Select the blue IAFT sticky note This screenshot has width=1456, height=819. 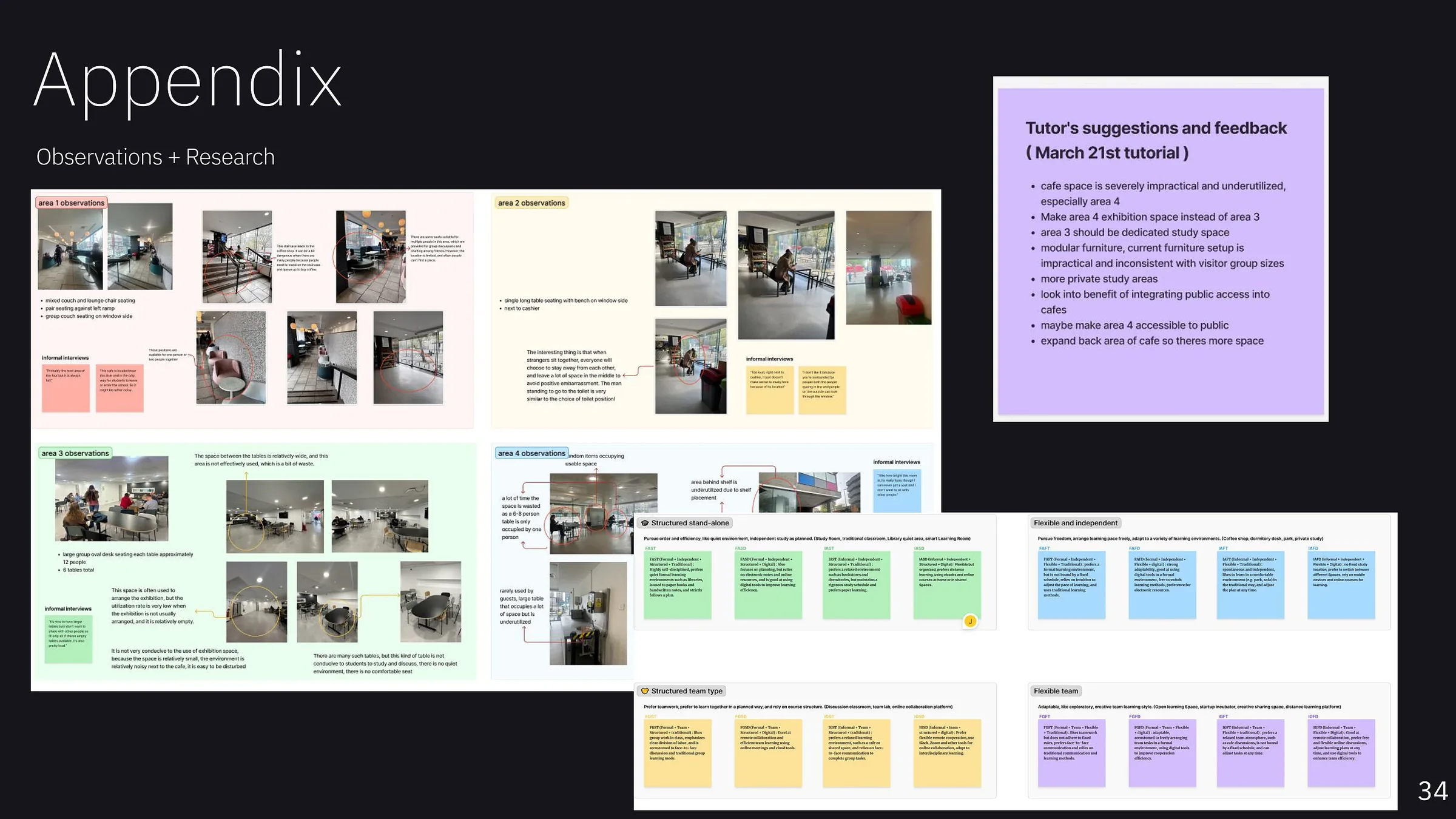tap(1250, 585)
